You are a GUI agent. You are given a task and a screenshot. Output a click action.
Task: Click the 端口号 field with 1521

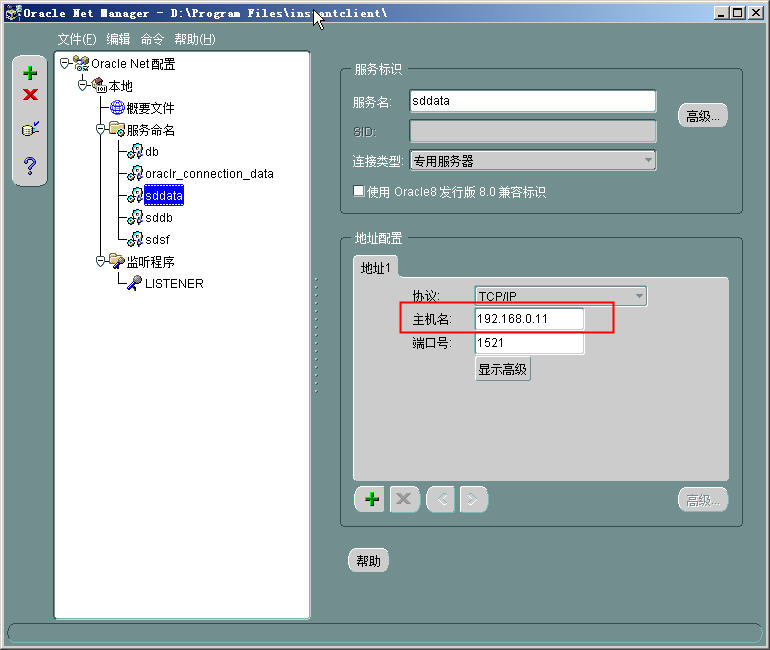coord(529,343)
